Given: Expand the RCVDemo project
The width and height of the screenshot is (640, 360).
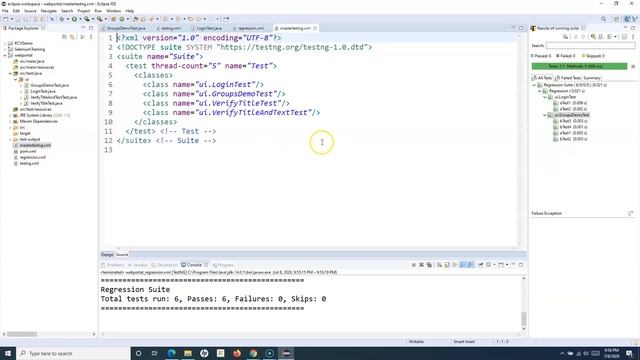Looking at the screenshot, I should tap(5, 43).
